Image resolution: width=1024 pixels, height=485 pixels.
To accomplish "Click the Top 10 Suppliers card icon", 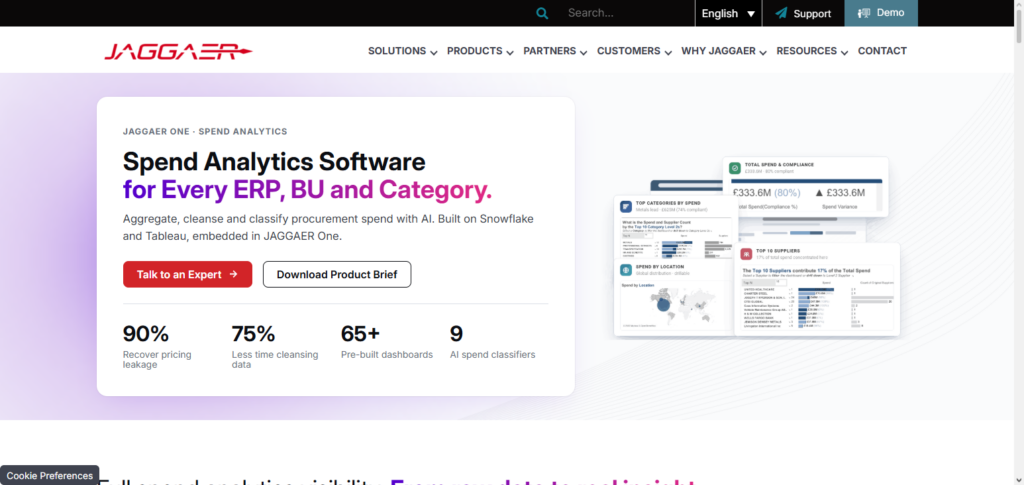I will point(746,254).
